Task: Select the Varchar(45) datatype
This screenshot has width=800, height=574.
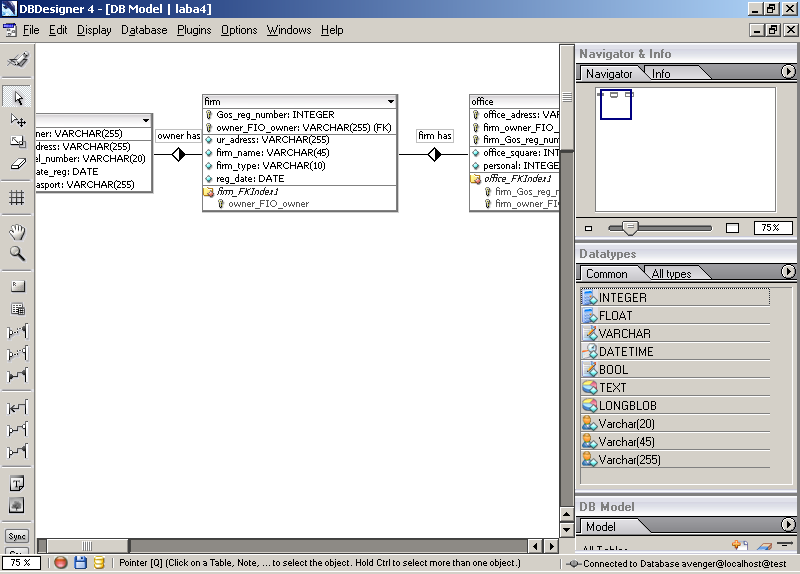Action: click(675, 442)
